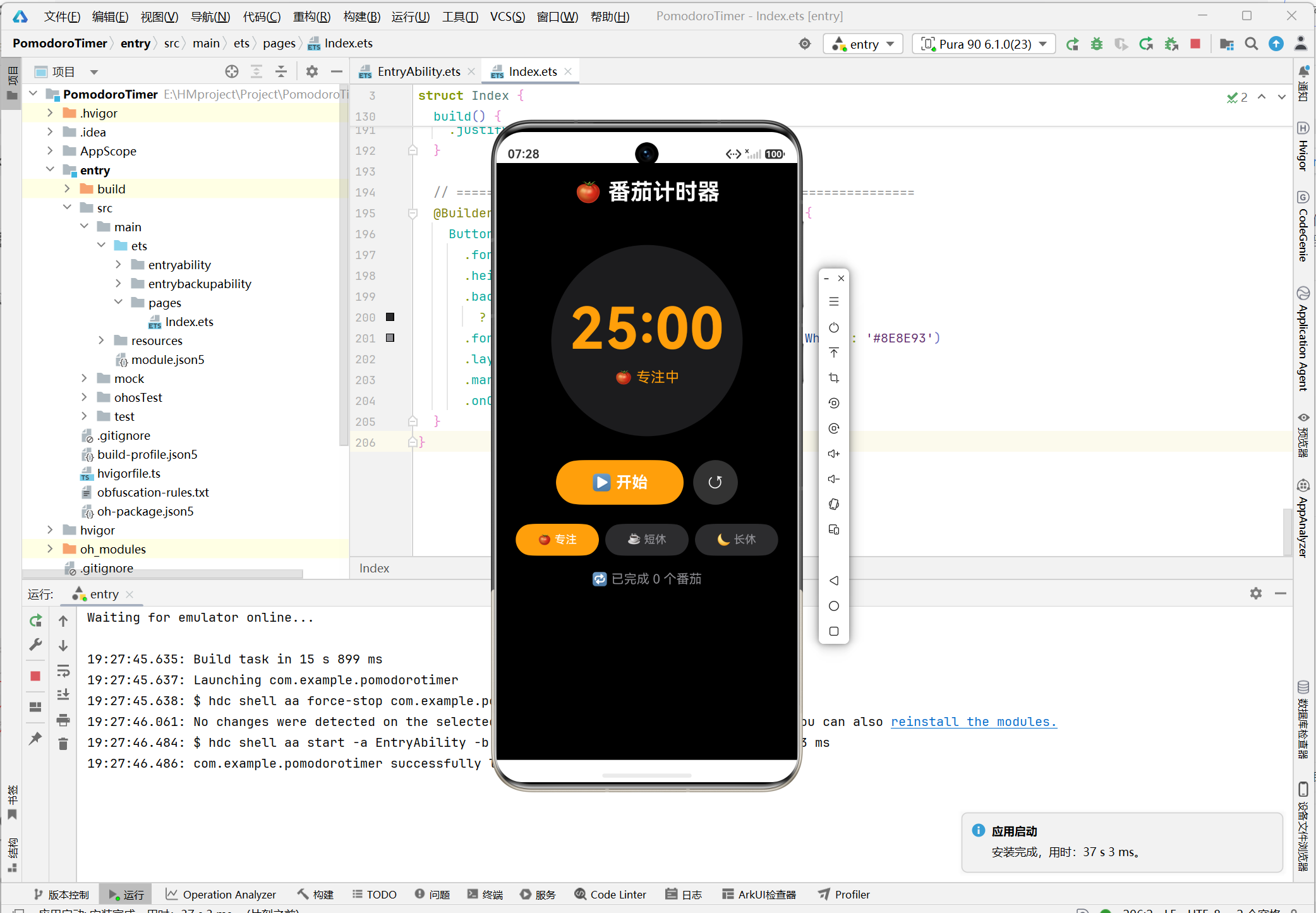This screenshot has width=1316, height=913.
Task: Open Operation Analyzer tool window
Action: [x=220, y=895]
